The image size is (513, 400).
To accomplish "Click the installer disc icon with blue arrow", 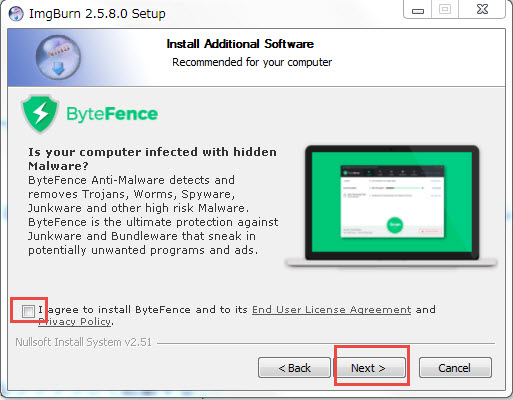I will (58, 57).
